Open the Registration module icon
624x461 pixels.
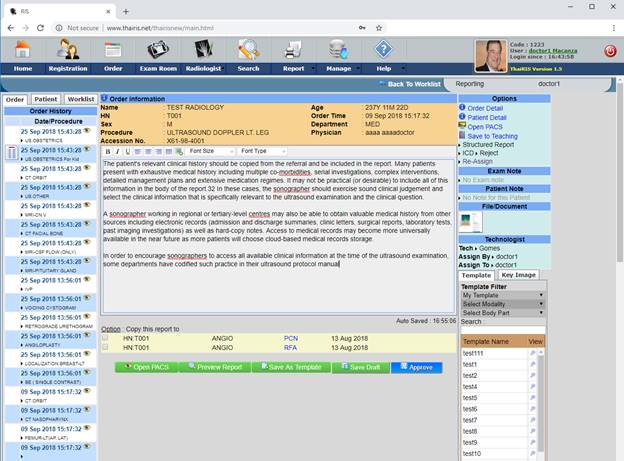pos(69,50)
